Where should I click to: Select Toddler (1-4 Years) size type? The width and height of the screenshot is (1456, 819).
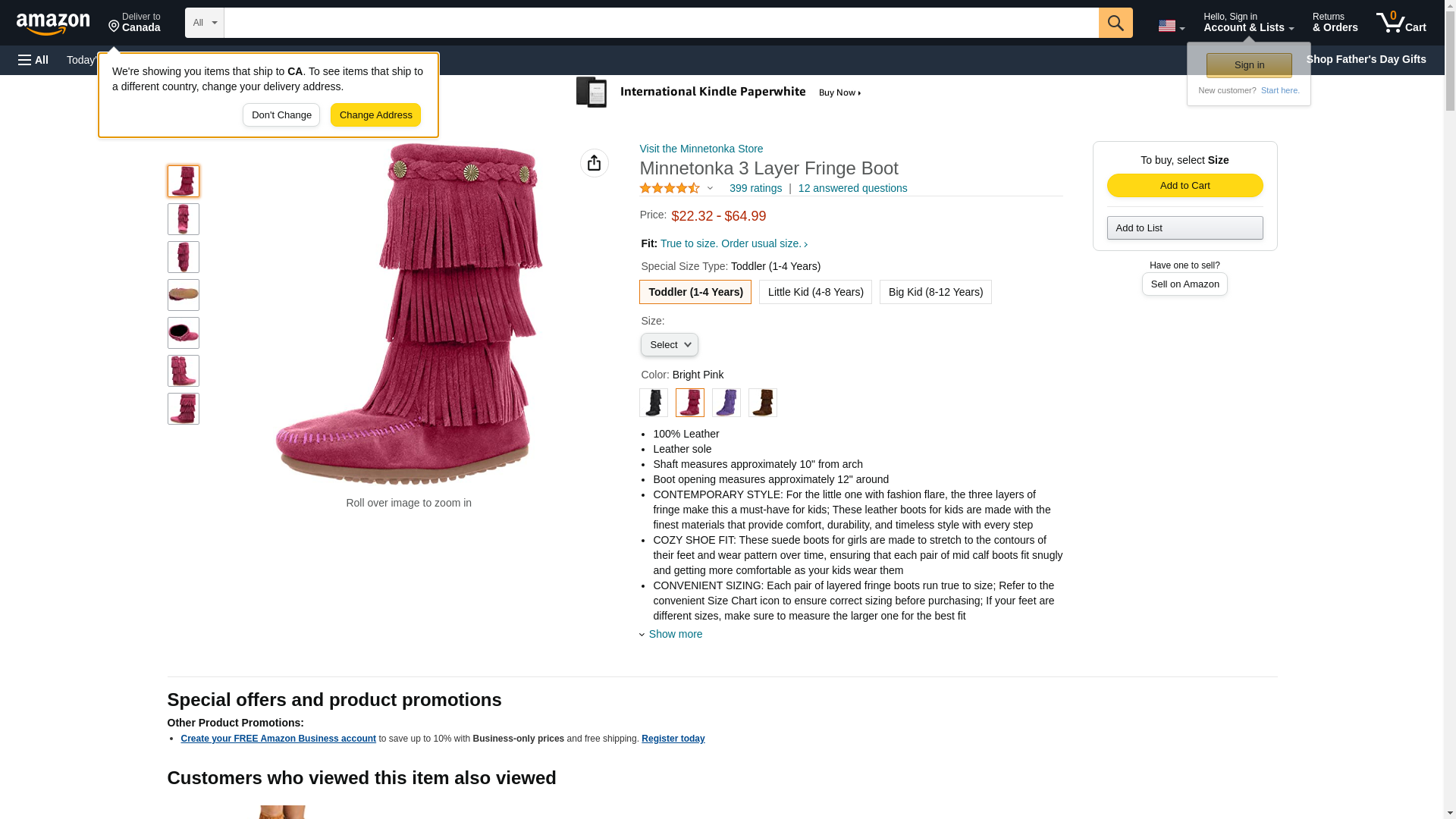pos(695,292)
